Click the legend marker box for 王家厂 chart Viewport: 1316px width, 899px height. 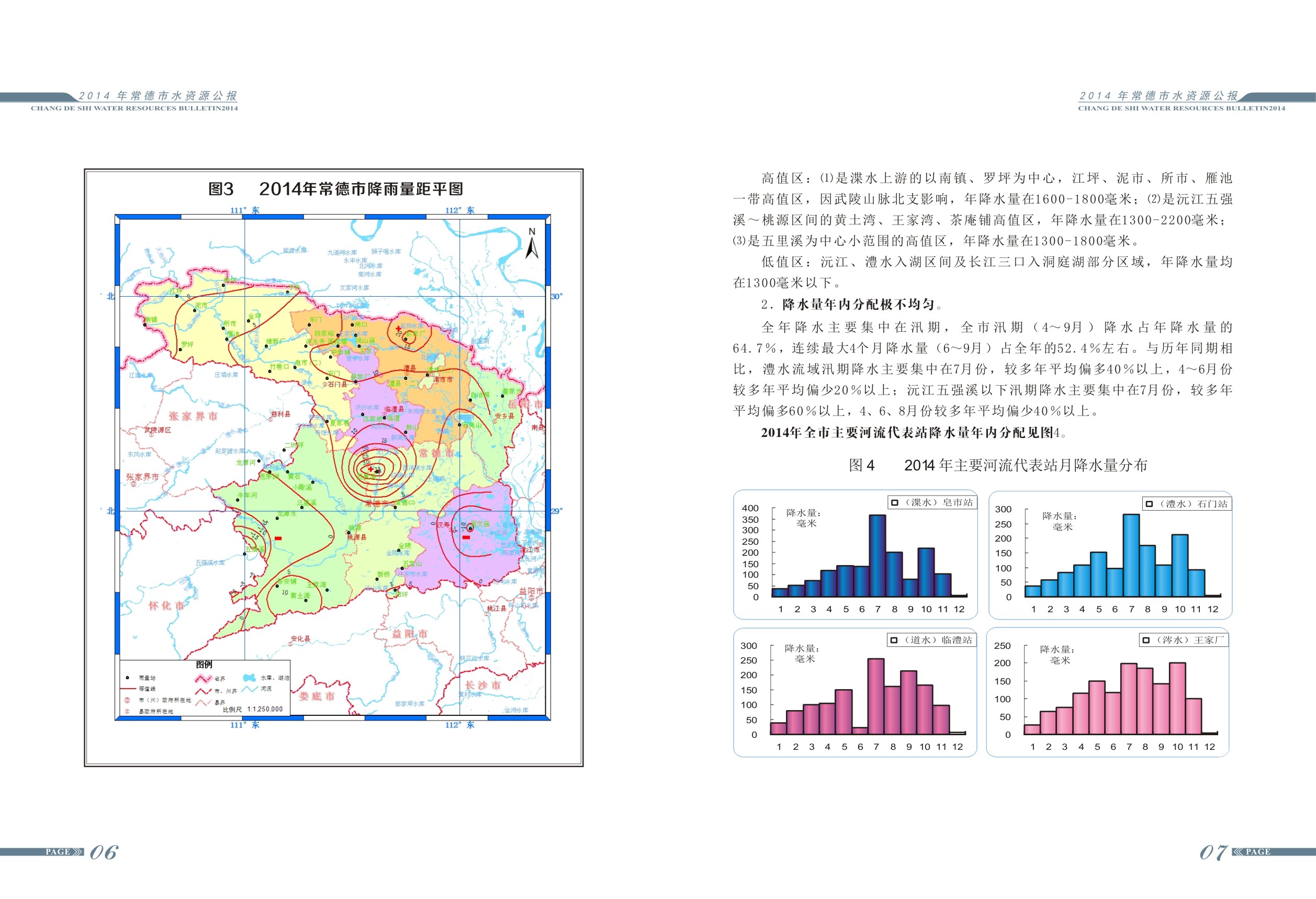point(1146,640)
